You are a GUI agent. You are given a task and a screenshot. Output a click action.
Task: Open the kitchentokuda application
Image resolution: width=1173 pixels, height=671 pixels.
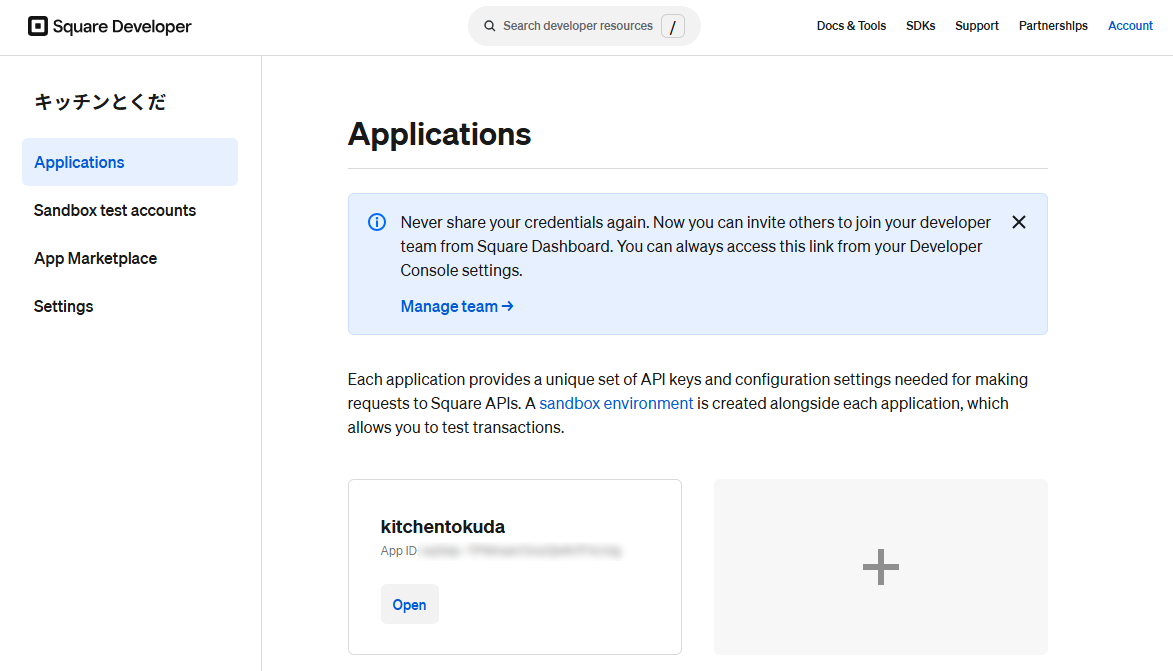pos(409,604)
